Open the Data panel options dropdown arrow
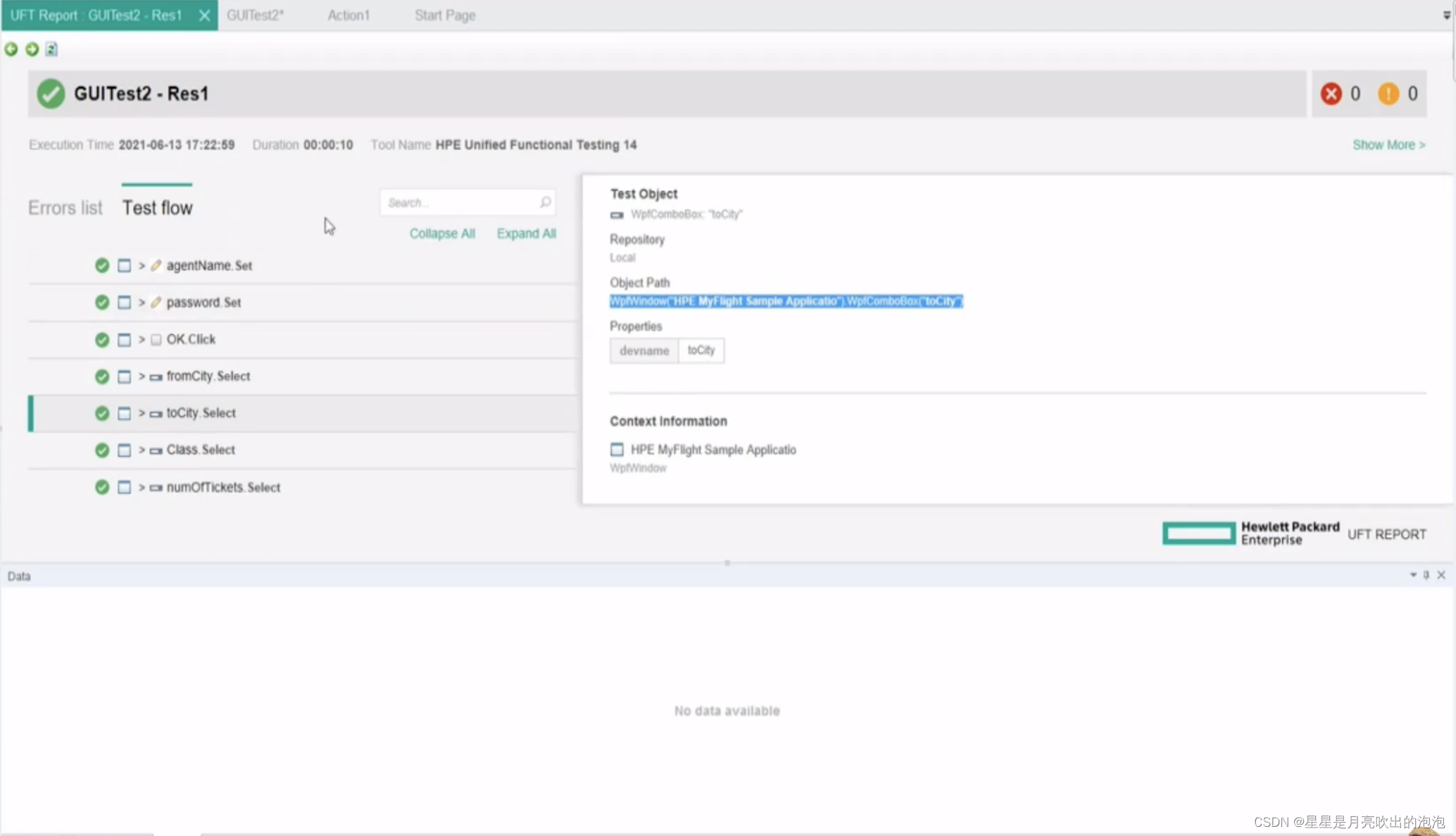Image resolution: width=1456 pixels, height=836 pixels. coord(1413,575)
